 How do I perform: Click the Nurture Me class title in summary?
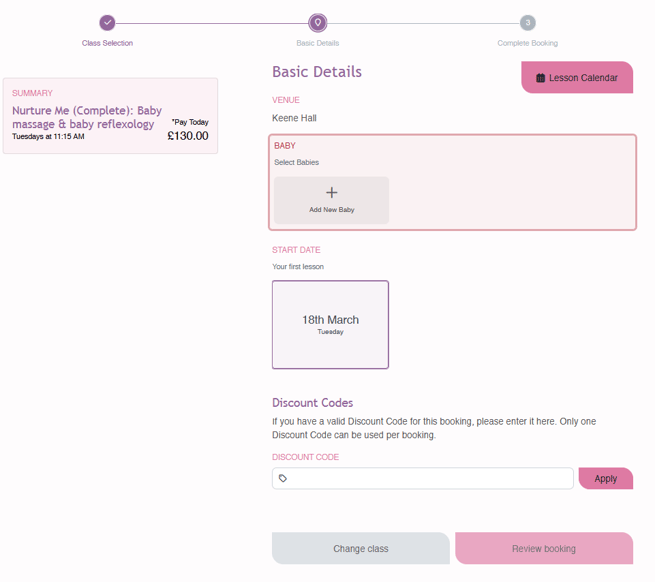86,117
